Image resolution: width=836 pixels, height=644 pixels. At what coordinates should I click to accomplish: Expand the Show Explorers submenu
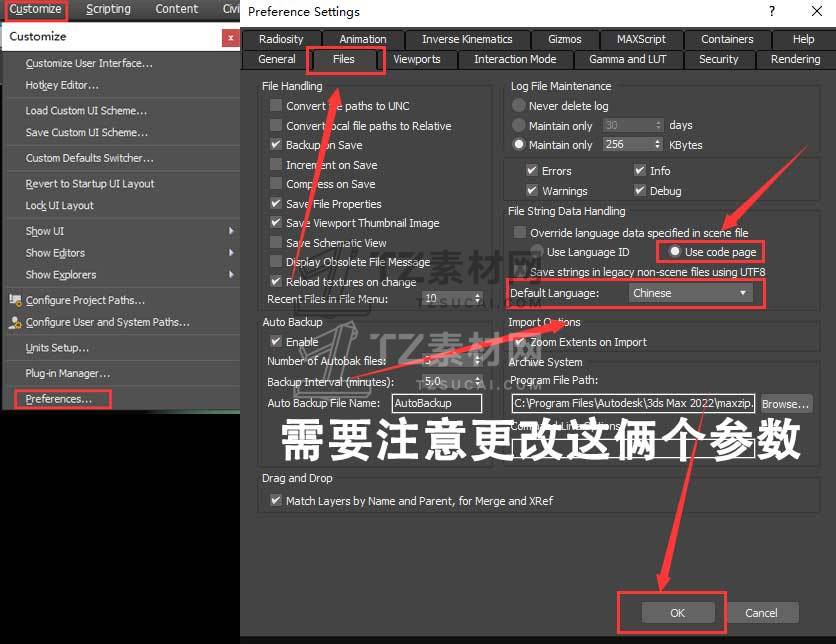coord(231,275)
